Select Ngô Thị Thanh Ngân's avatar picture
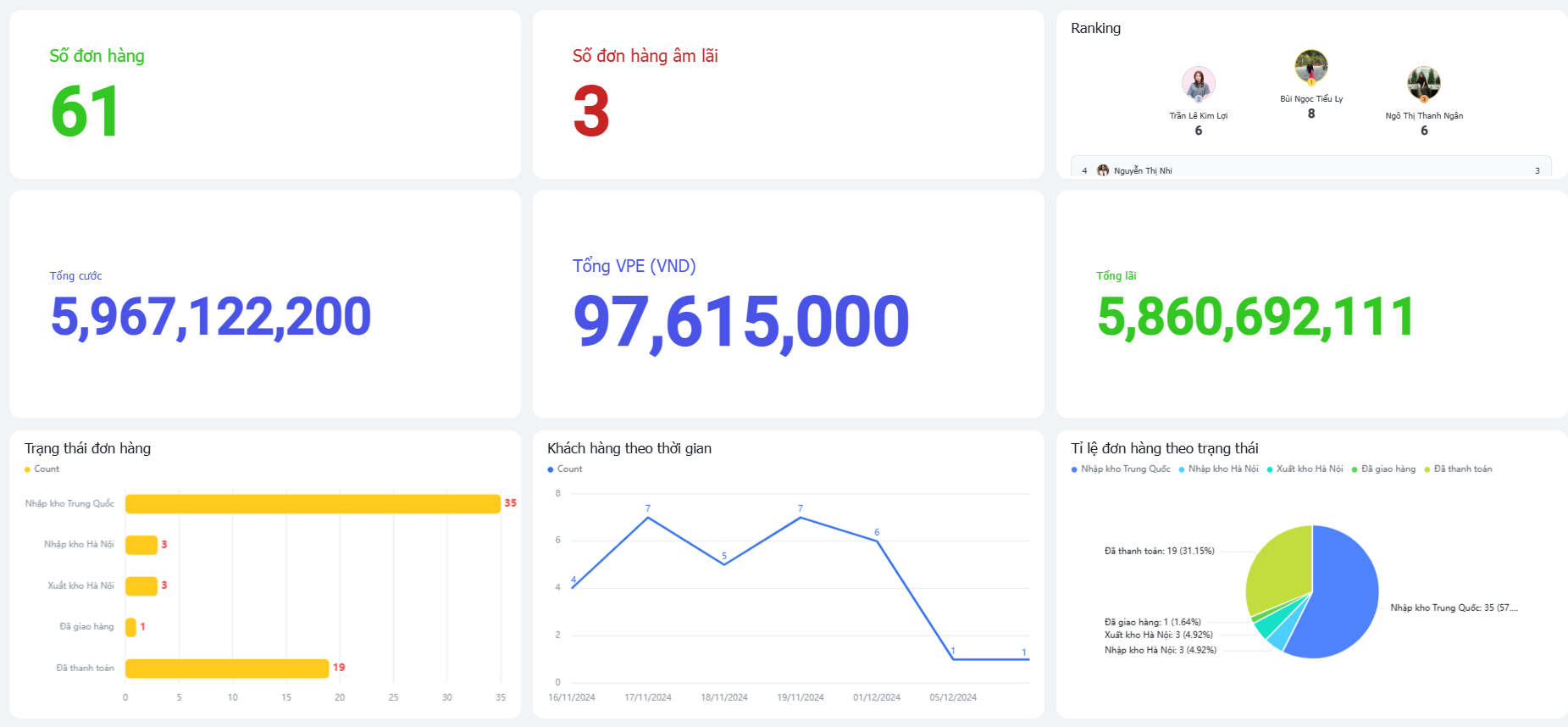The image size is (1568, 727). pos(1423,83)
